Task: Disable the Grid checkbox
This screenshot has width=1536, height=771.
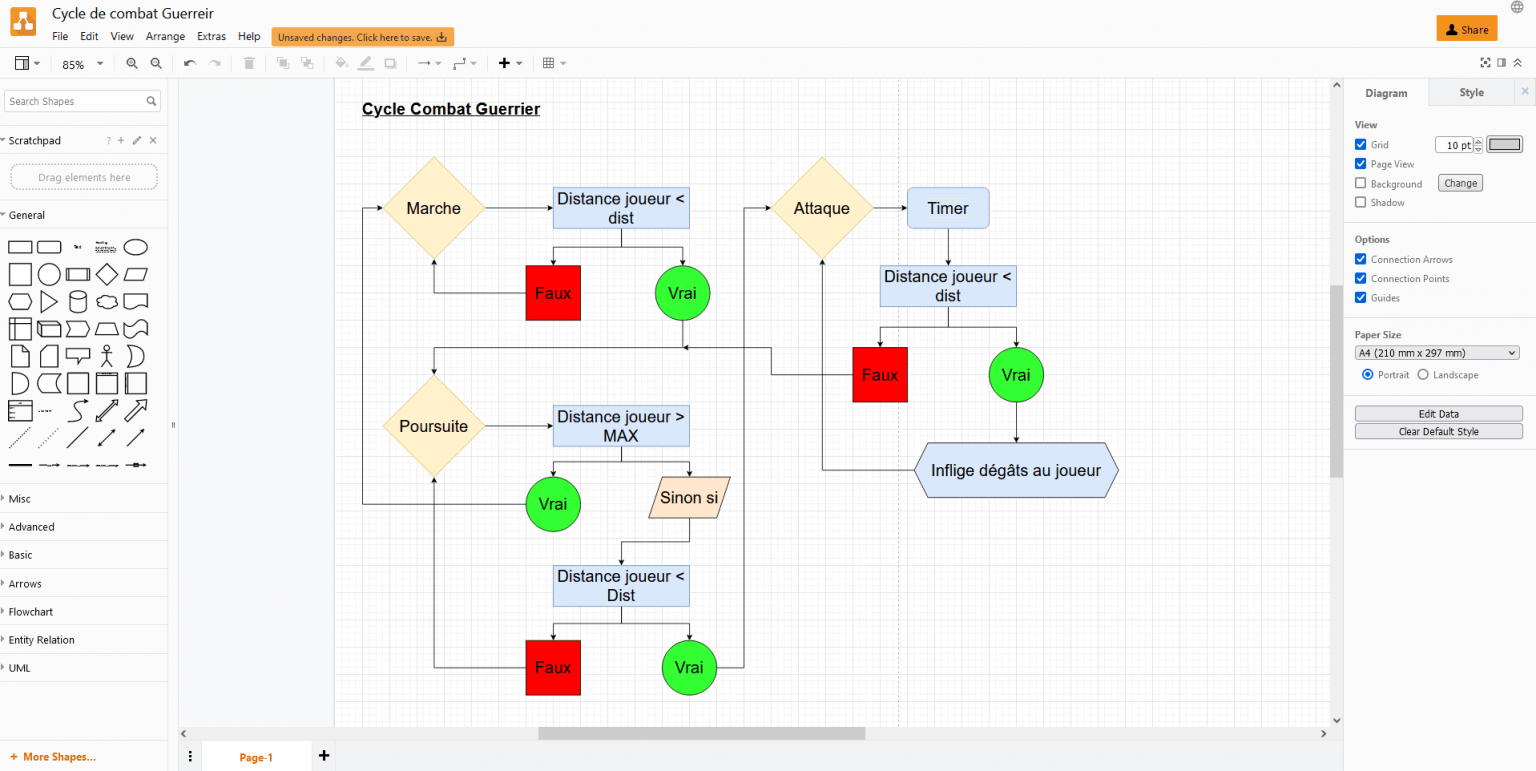Action: [x=1360, y=144]
